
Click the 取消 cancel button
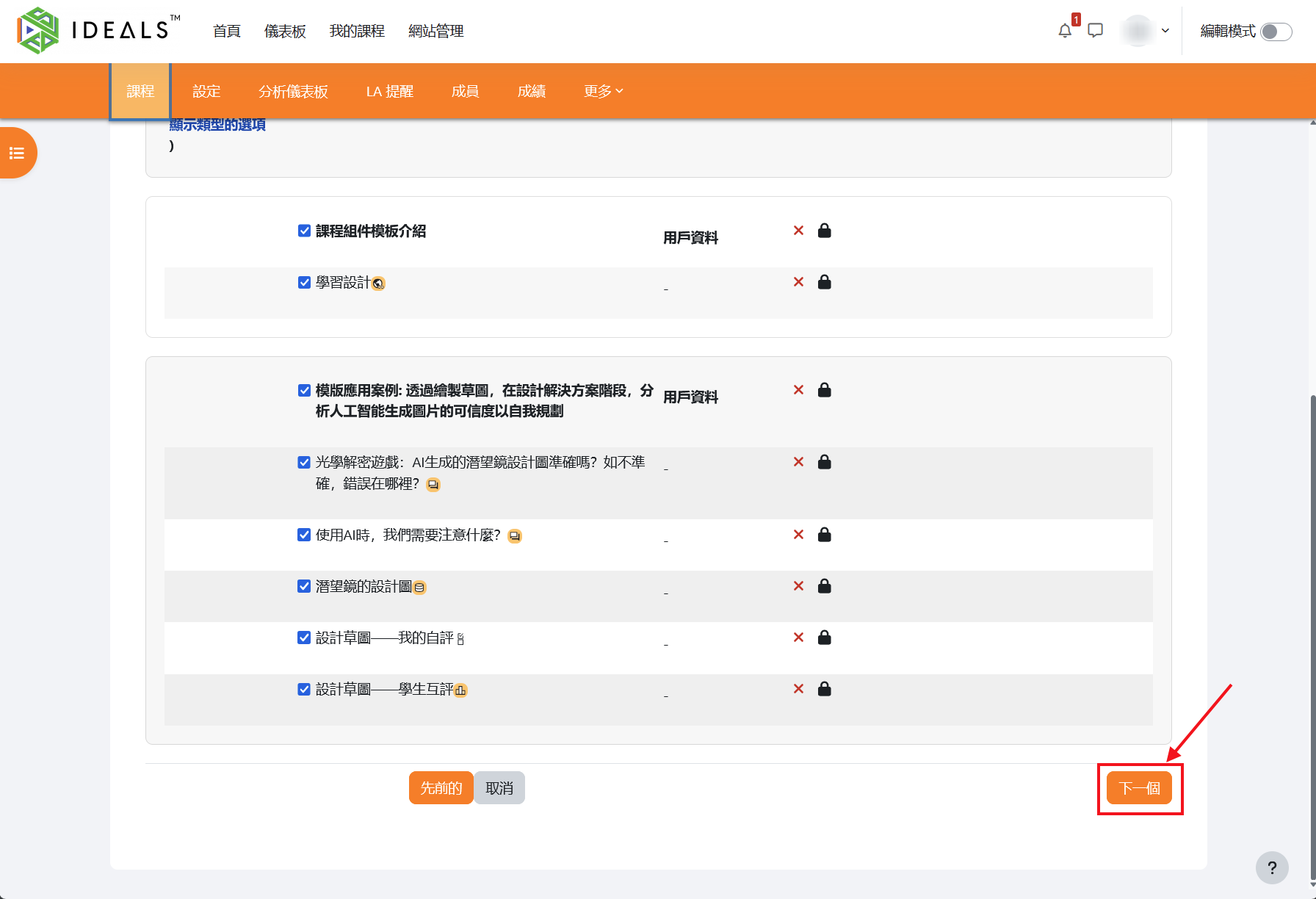click(x=499, y=788)
